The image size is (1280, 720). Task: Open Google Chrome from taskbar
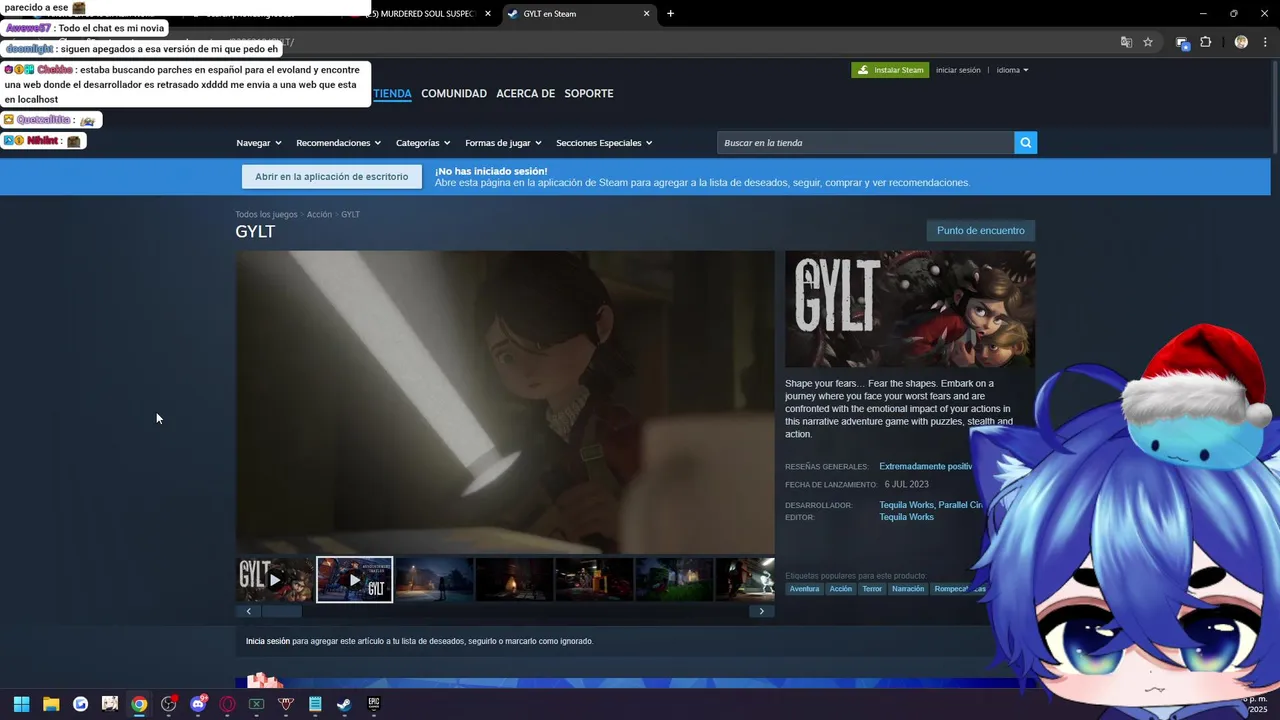point(139,704)
